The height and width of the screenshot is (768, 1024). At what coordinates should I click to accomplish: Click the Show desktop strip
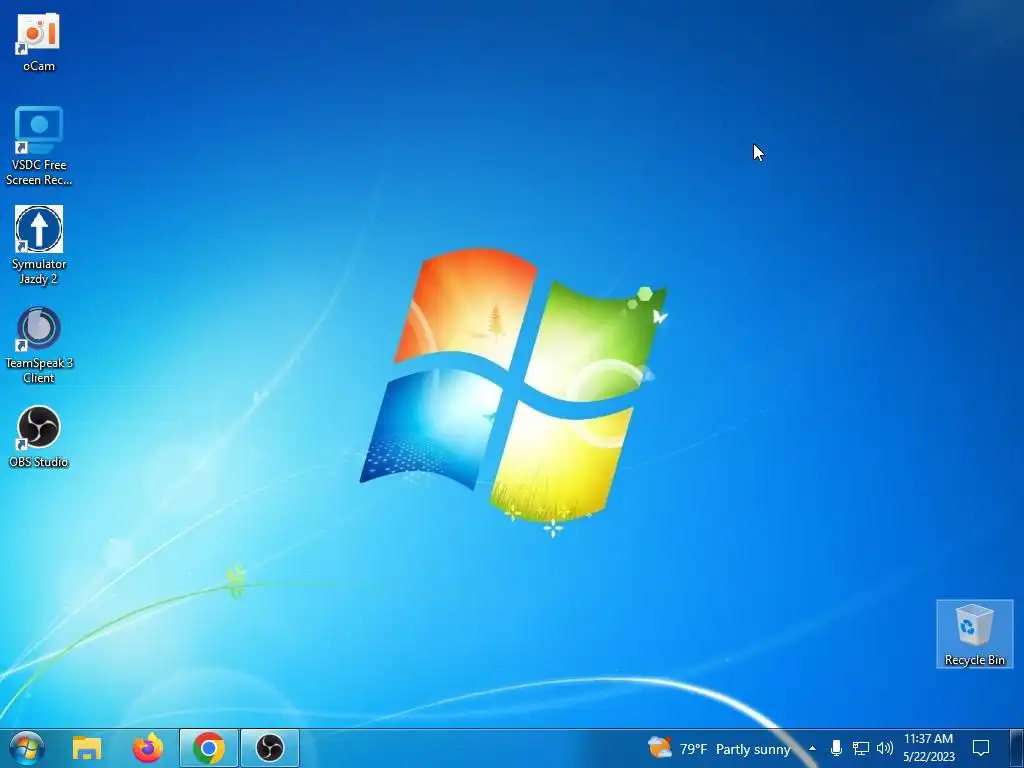pos(1017,748)
